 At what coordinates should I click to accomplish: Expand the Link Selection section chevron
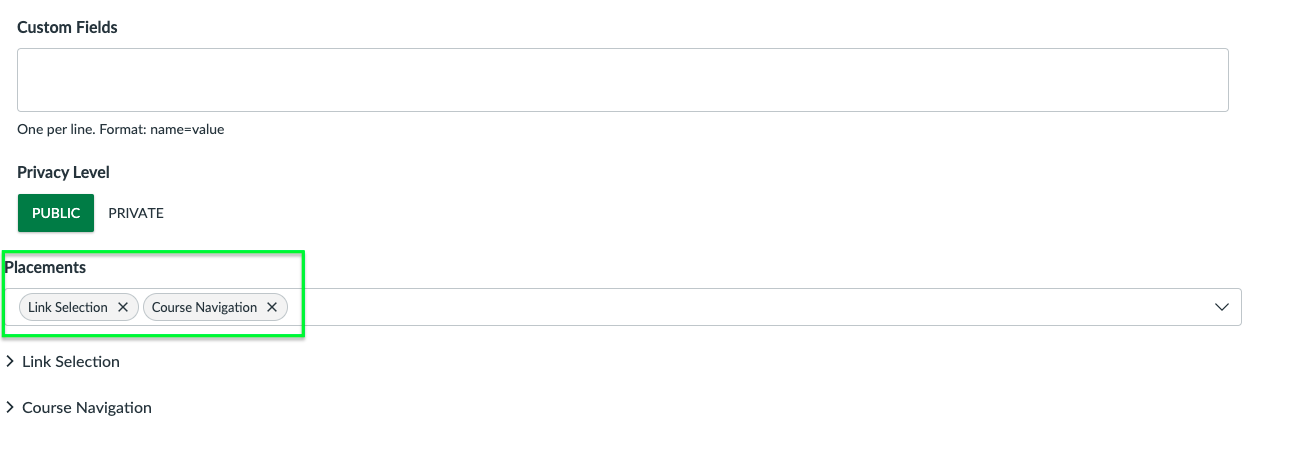pos(10,362)
